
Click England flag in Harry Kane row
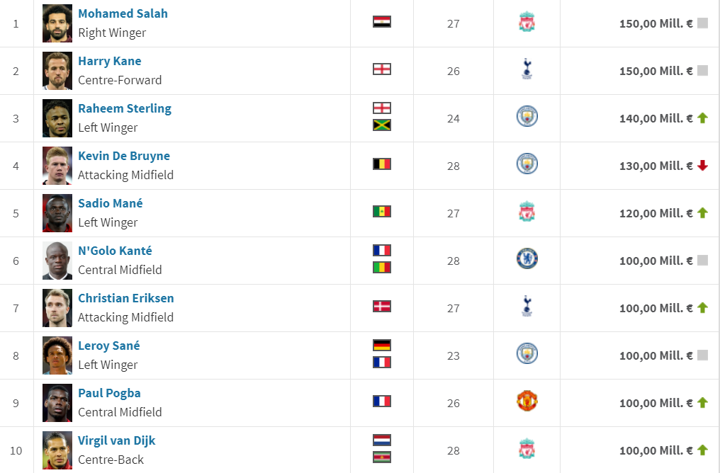point(381,69)
